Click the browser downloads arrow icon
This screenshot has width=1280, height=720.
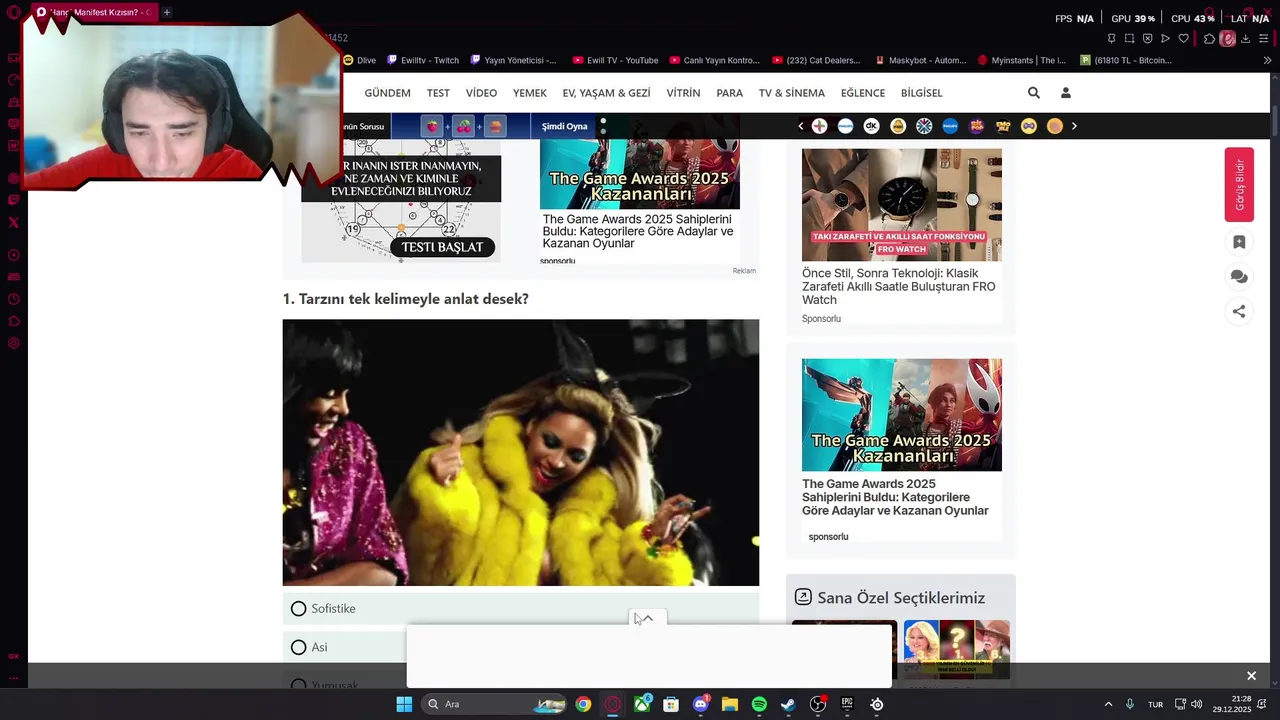1246,39
